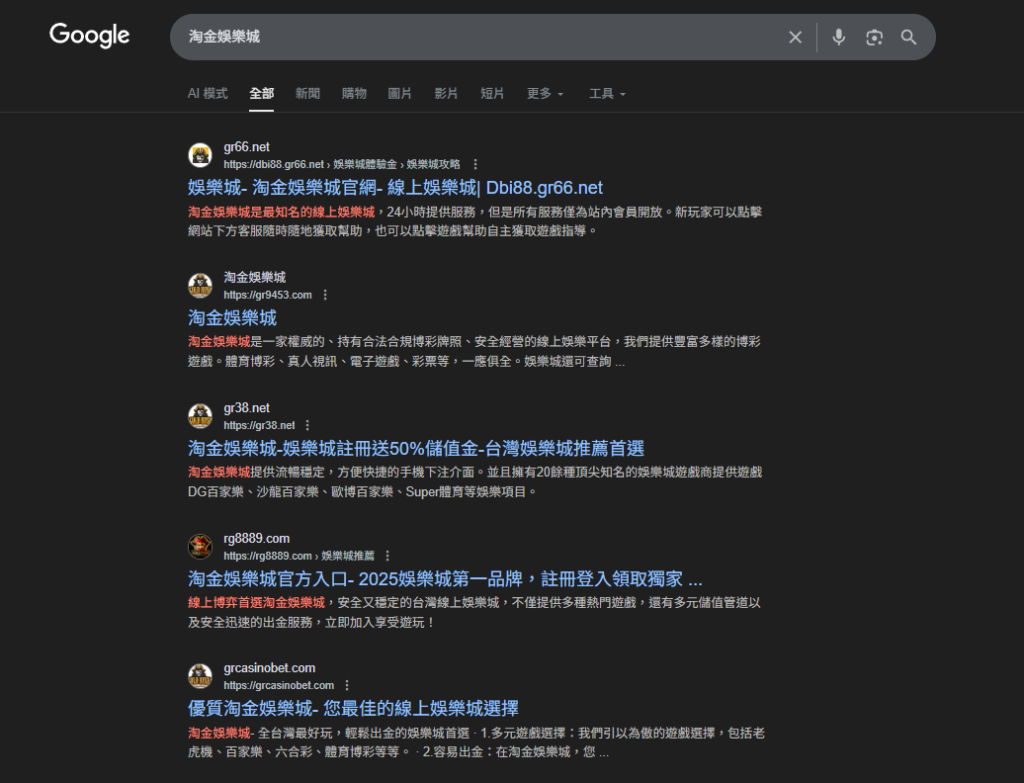Open three-dot menu for gr9453.com result
Screen dimensions: 1024x783
tap(325, 295)
